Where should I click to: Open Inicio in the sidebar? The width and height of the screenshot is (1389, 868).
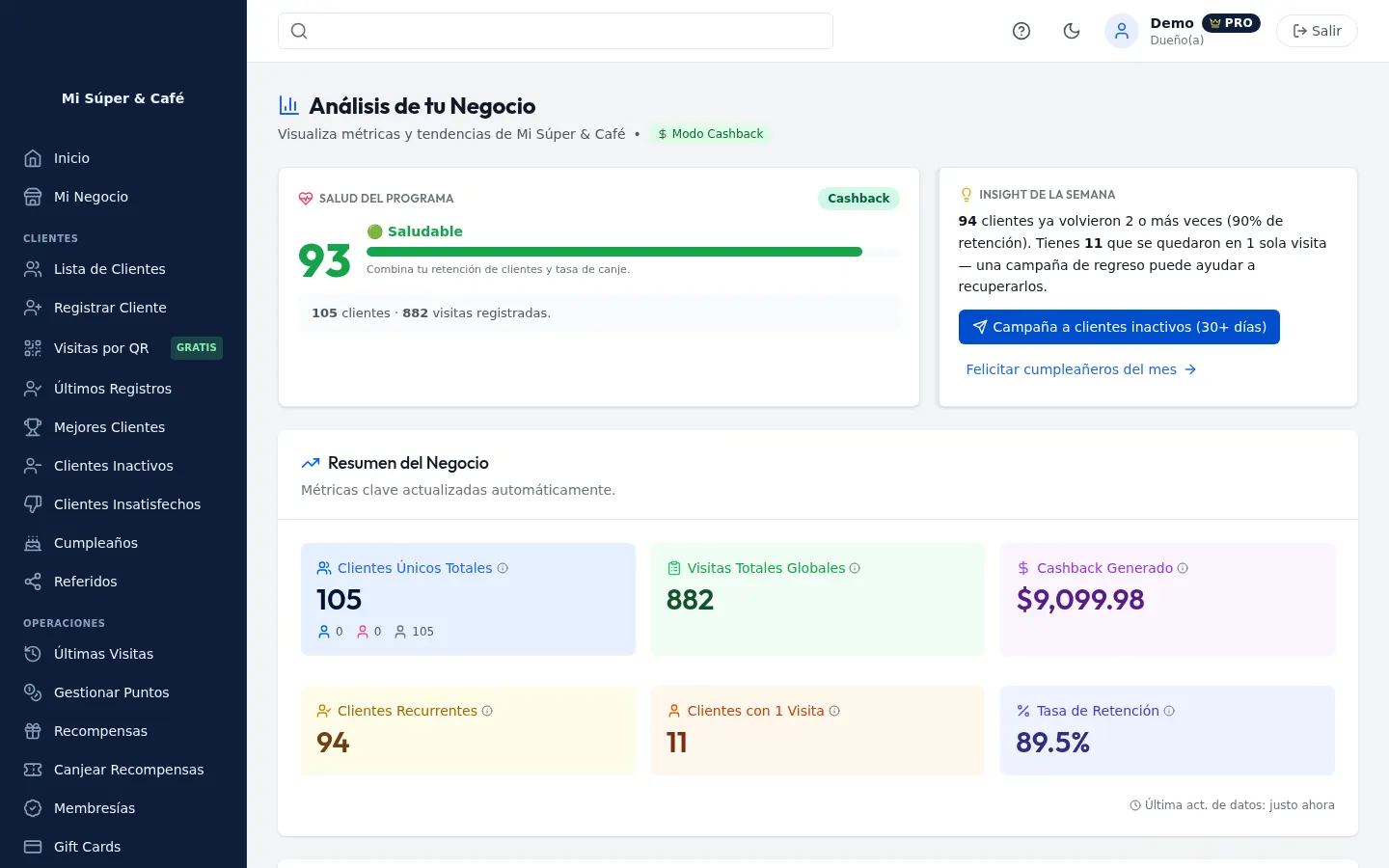pyautogui.click(x=123, y=158)
